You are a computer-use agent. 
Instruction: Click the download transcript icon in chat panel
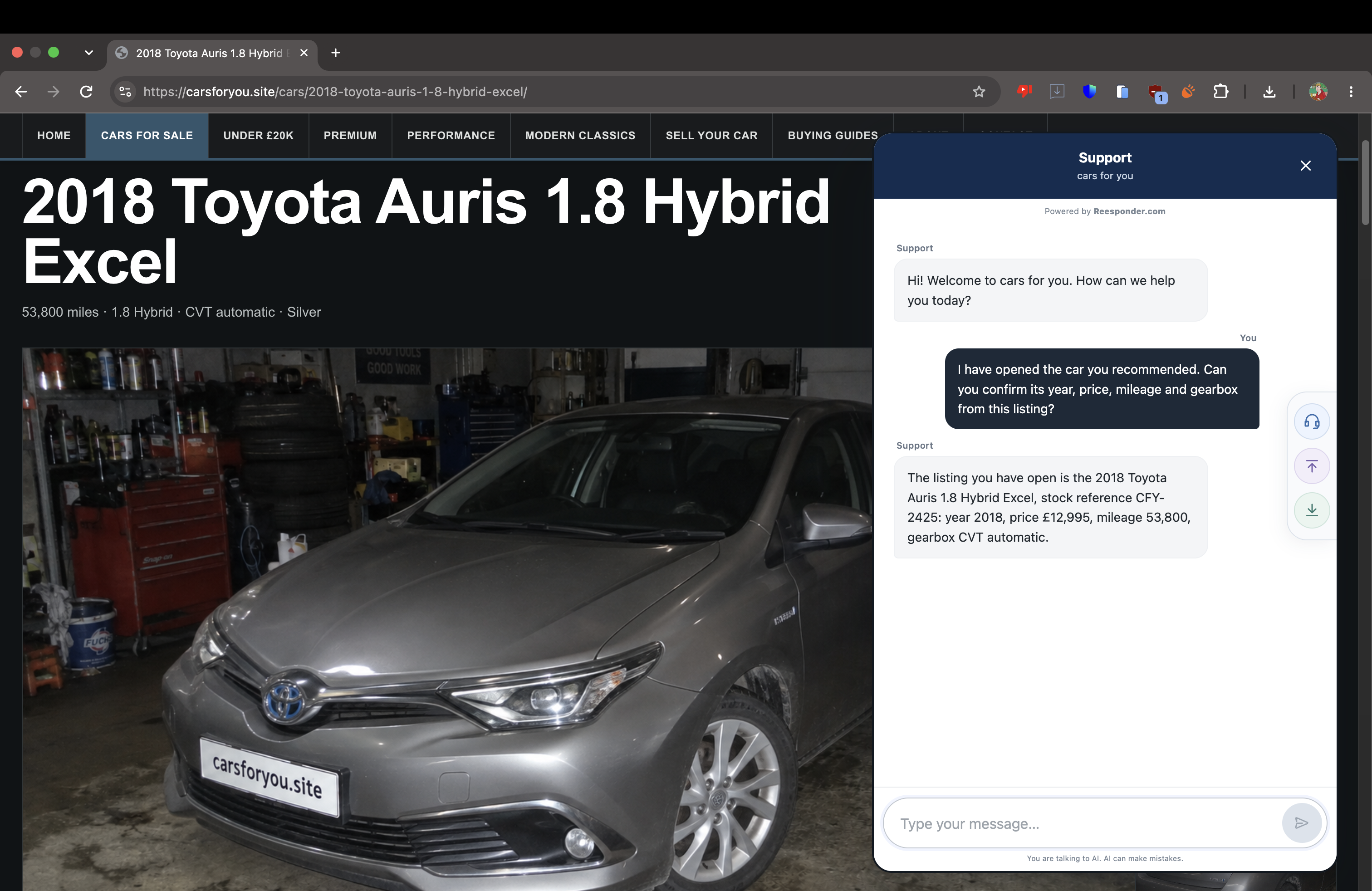pyautogui.click(x=1312, y=510)
